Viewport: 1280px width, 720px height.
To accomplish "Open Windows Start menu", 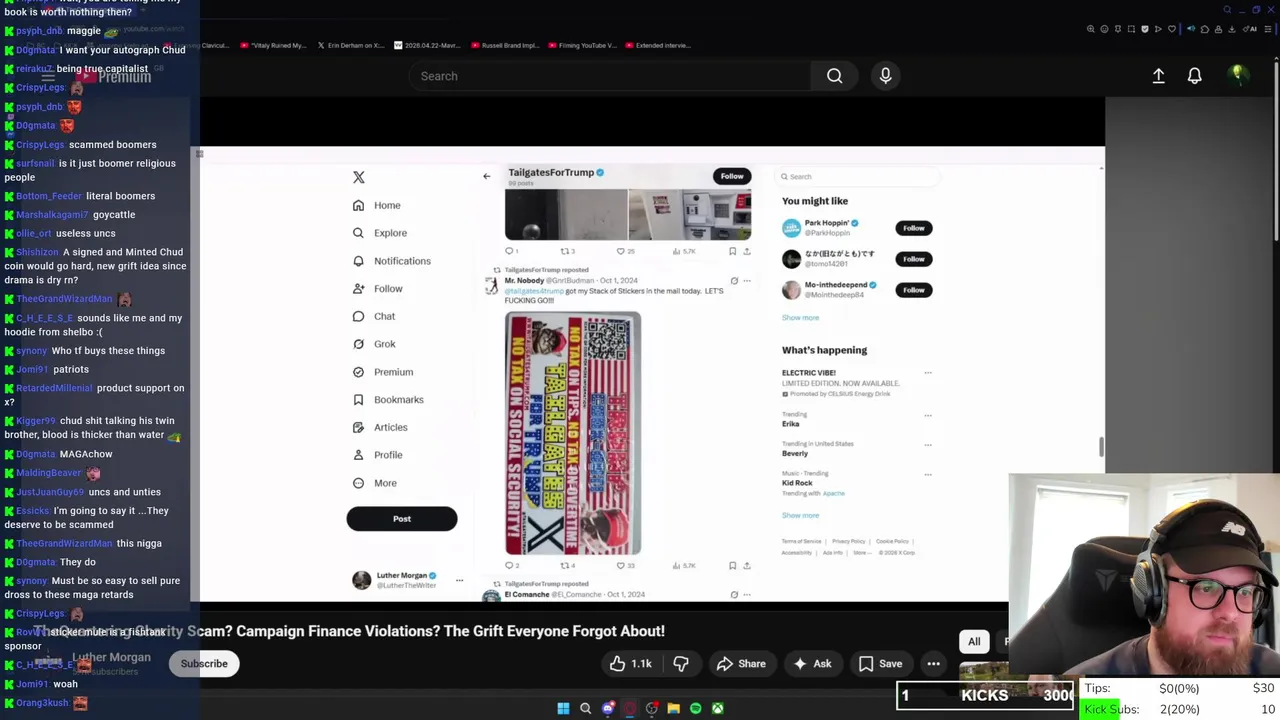I will tap(563, 708).
